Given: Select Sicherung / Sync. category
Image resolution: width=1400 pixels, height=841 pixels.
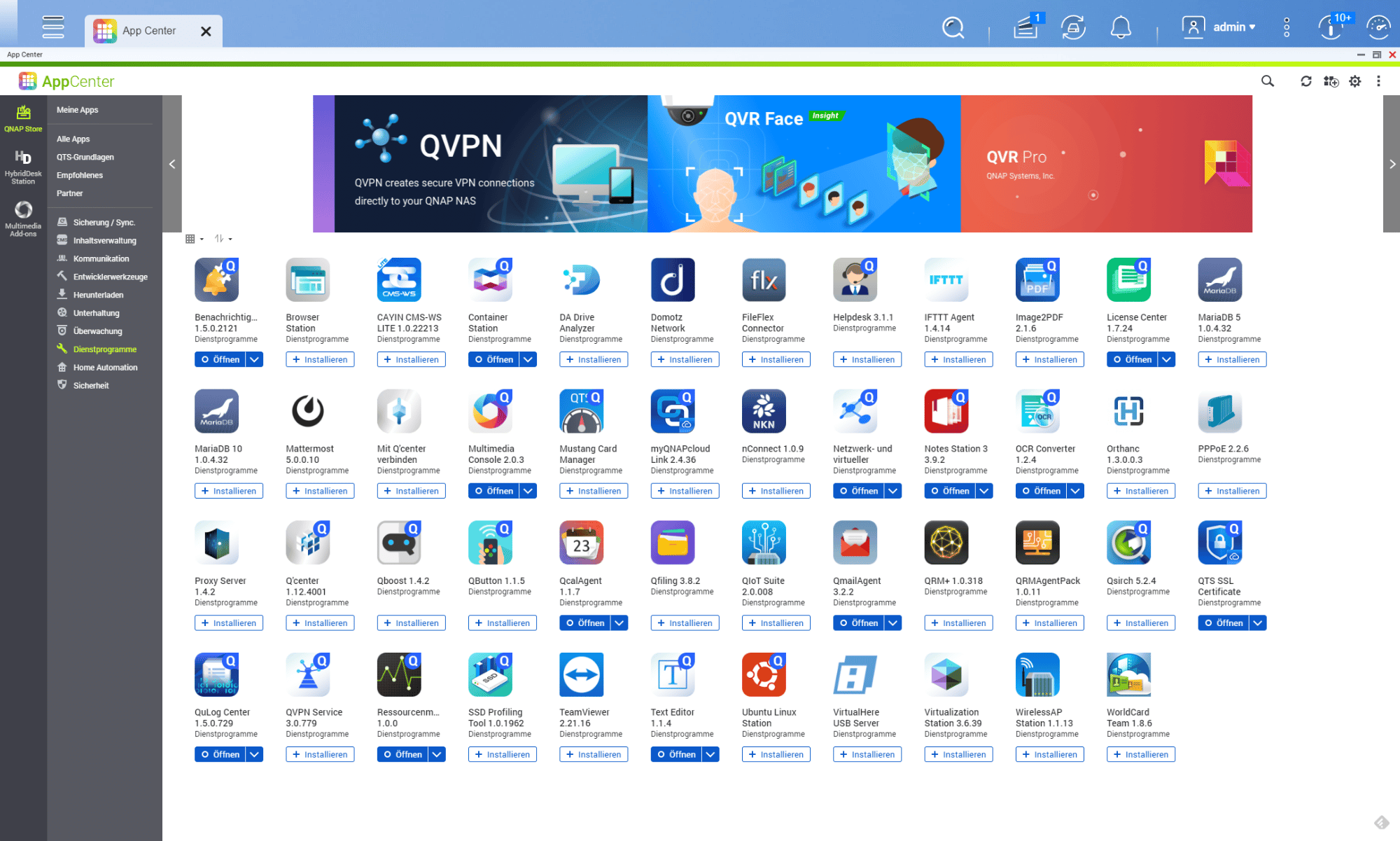Looking at the screenshot, I should pyautogui.click(x=104, y=222).
